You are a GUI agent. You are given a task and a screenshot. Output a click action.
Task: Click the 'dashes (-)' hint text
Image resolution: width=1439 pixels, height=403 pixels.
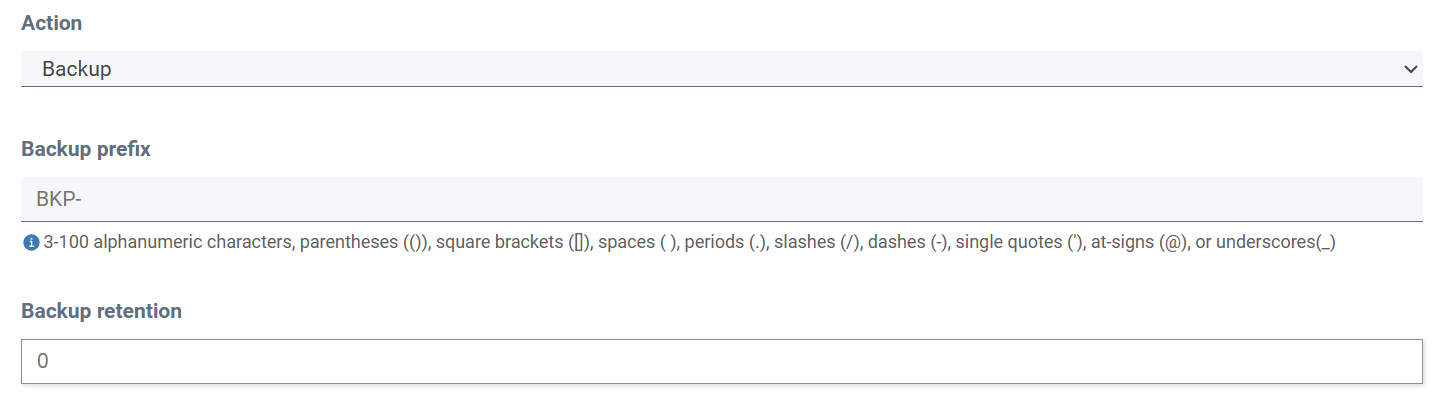click(908, 243)
